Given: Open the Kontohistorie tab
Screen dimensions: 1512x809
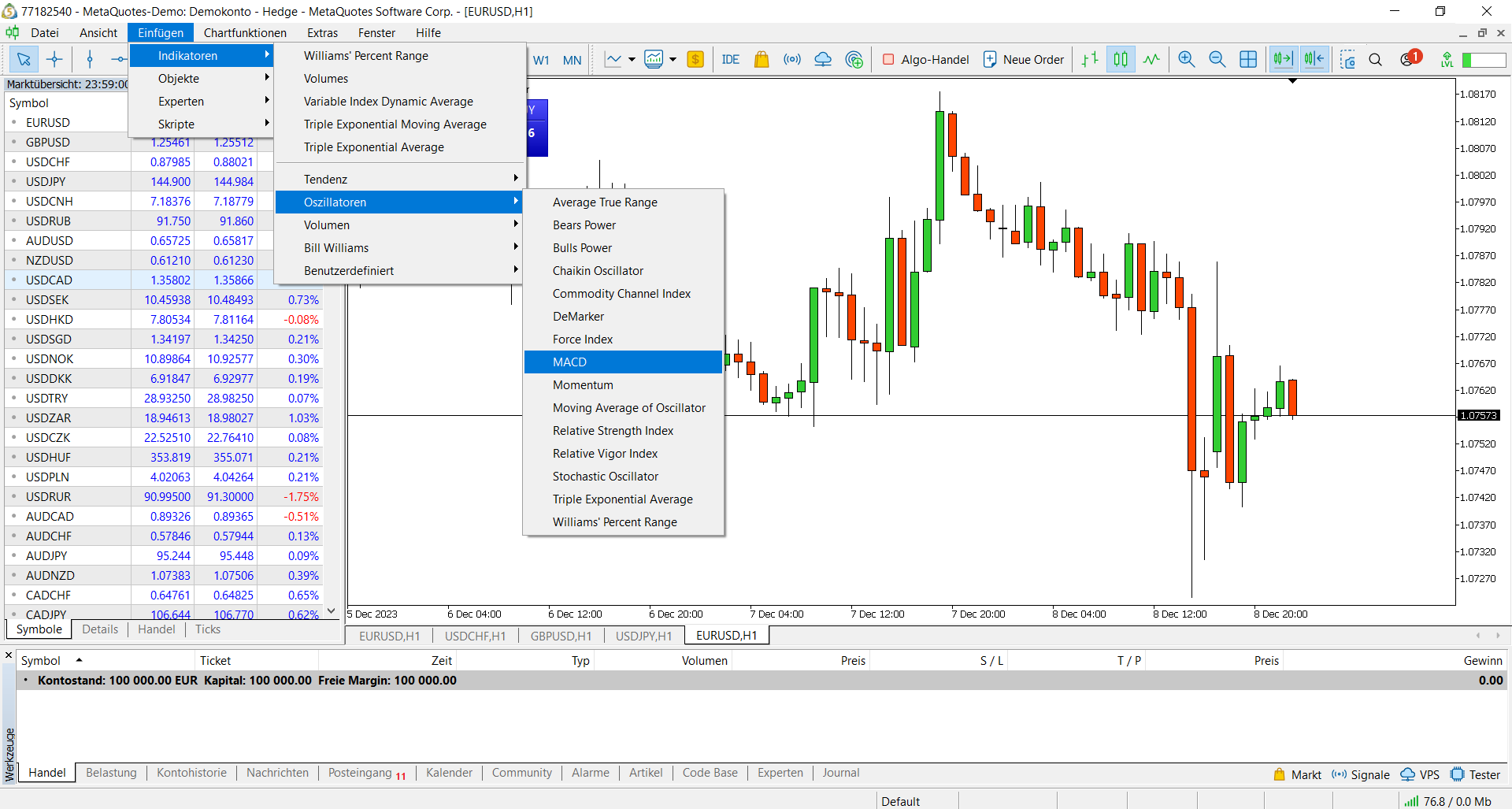Looking at the screenshot, I should [191, 773].
